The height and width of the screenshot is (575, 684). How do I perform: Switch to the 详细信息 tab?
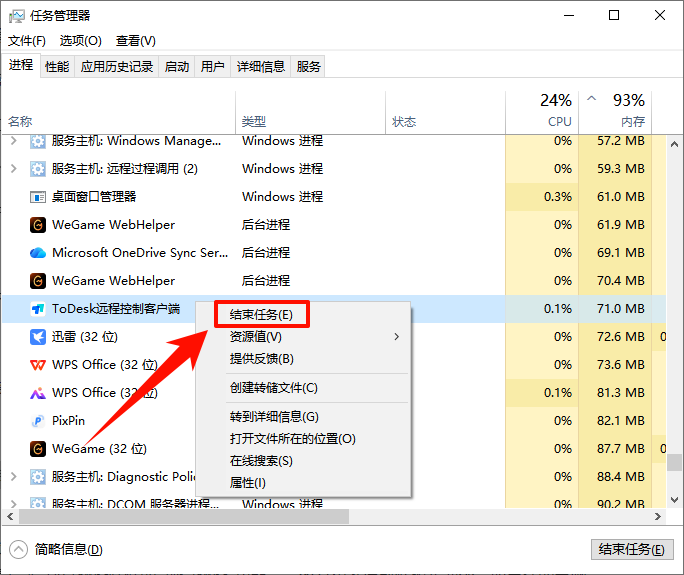click(260, 67)
